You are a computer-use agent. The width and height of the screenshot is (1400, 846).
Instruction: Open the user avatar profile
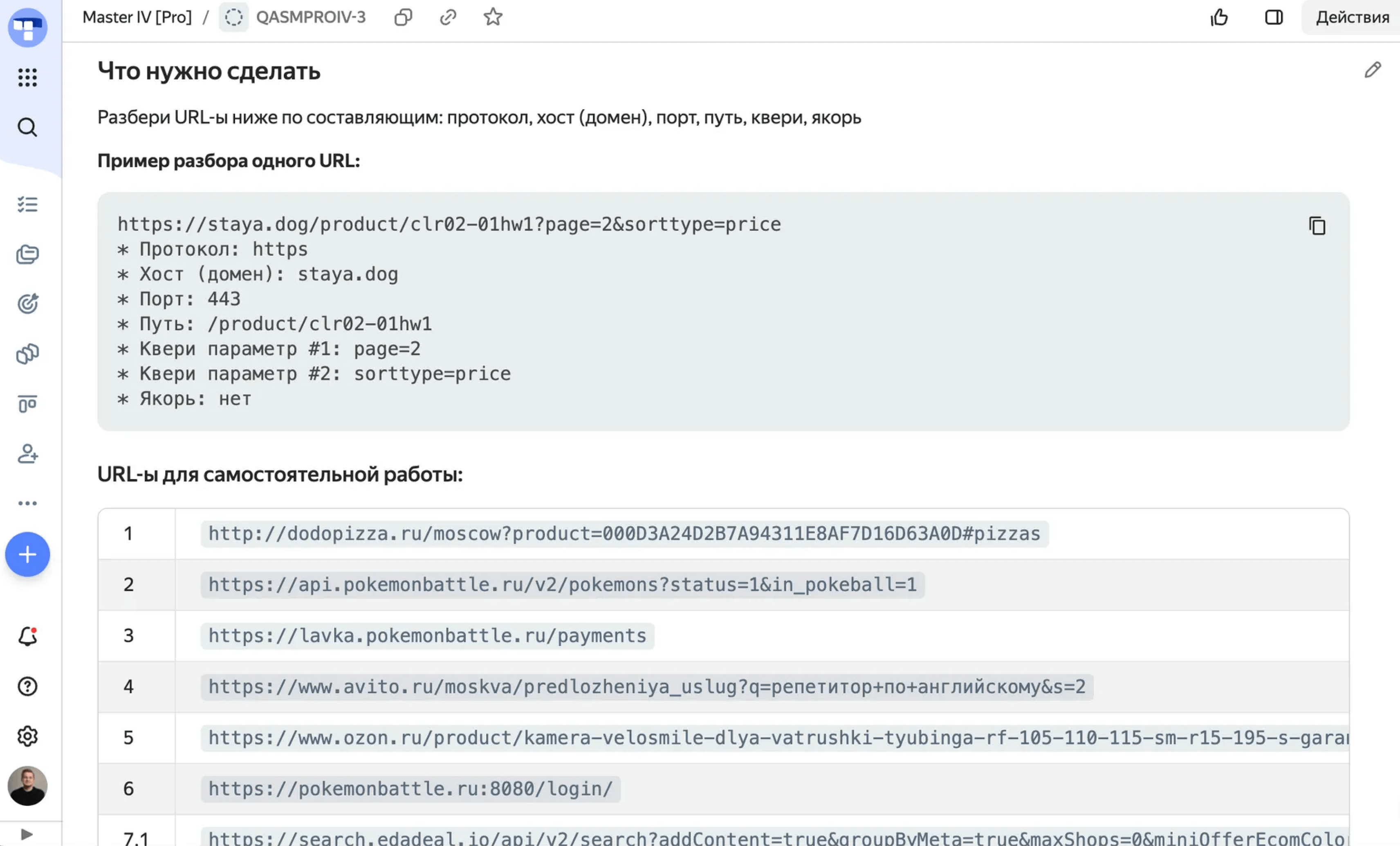27,786
